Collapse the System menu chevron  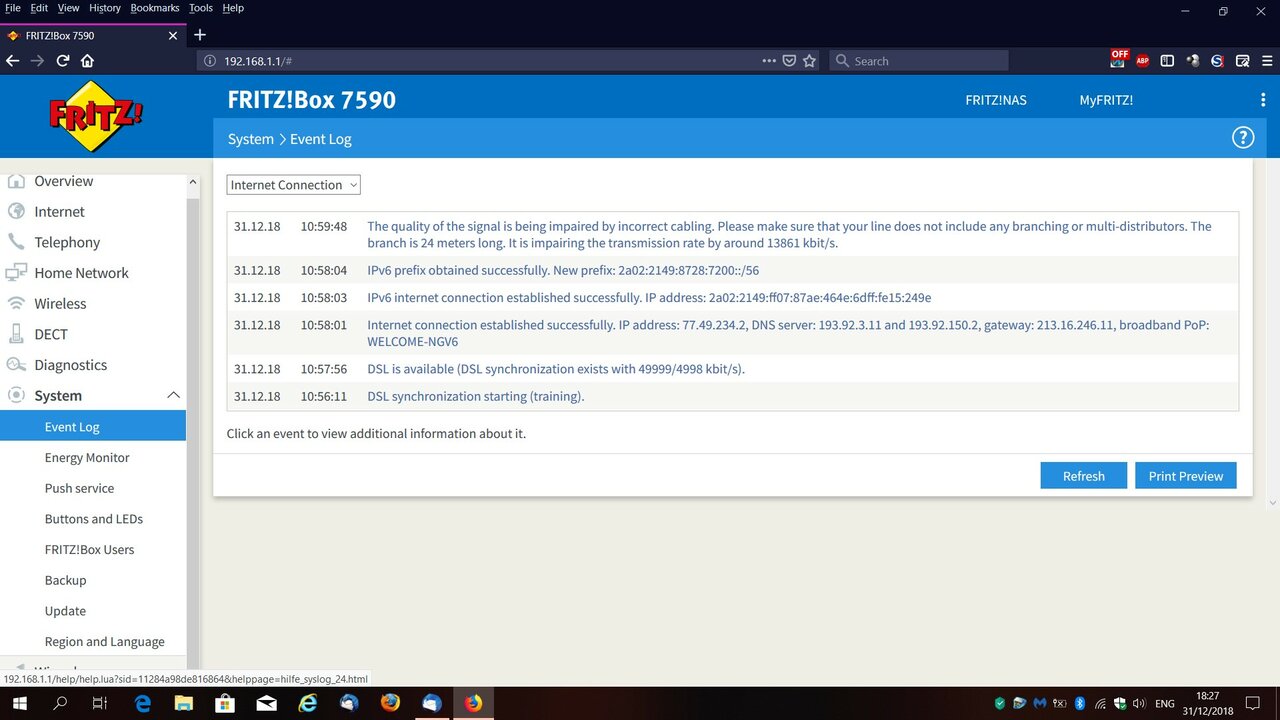click(173, 396)
